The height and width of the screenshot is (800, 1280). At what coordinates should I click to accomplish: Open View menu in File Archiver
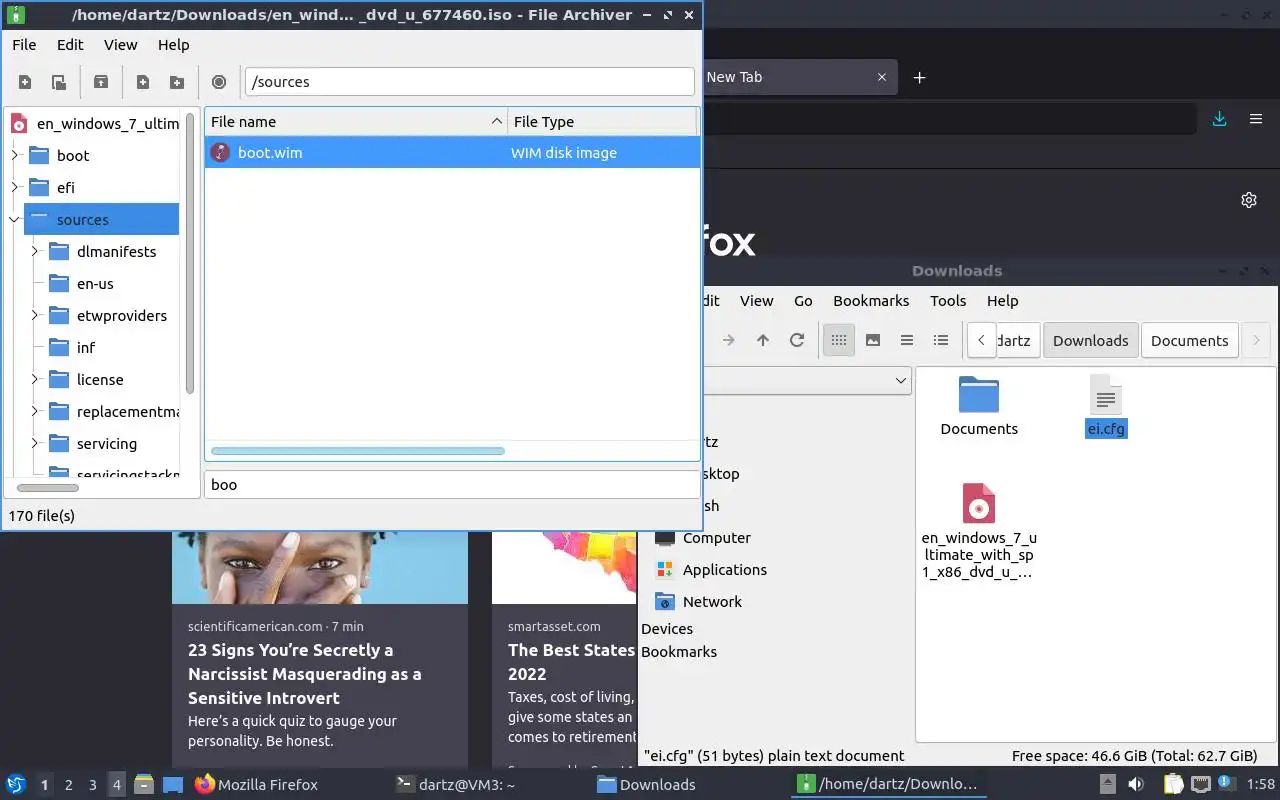click(x=121, y=45)
